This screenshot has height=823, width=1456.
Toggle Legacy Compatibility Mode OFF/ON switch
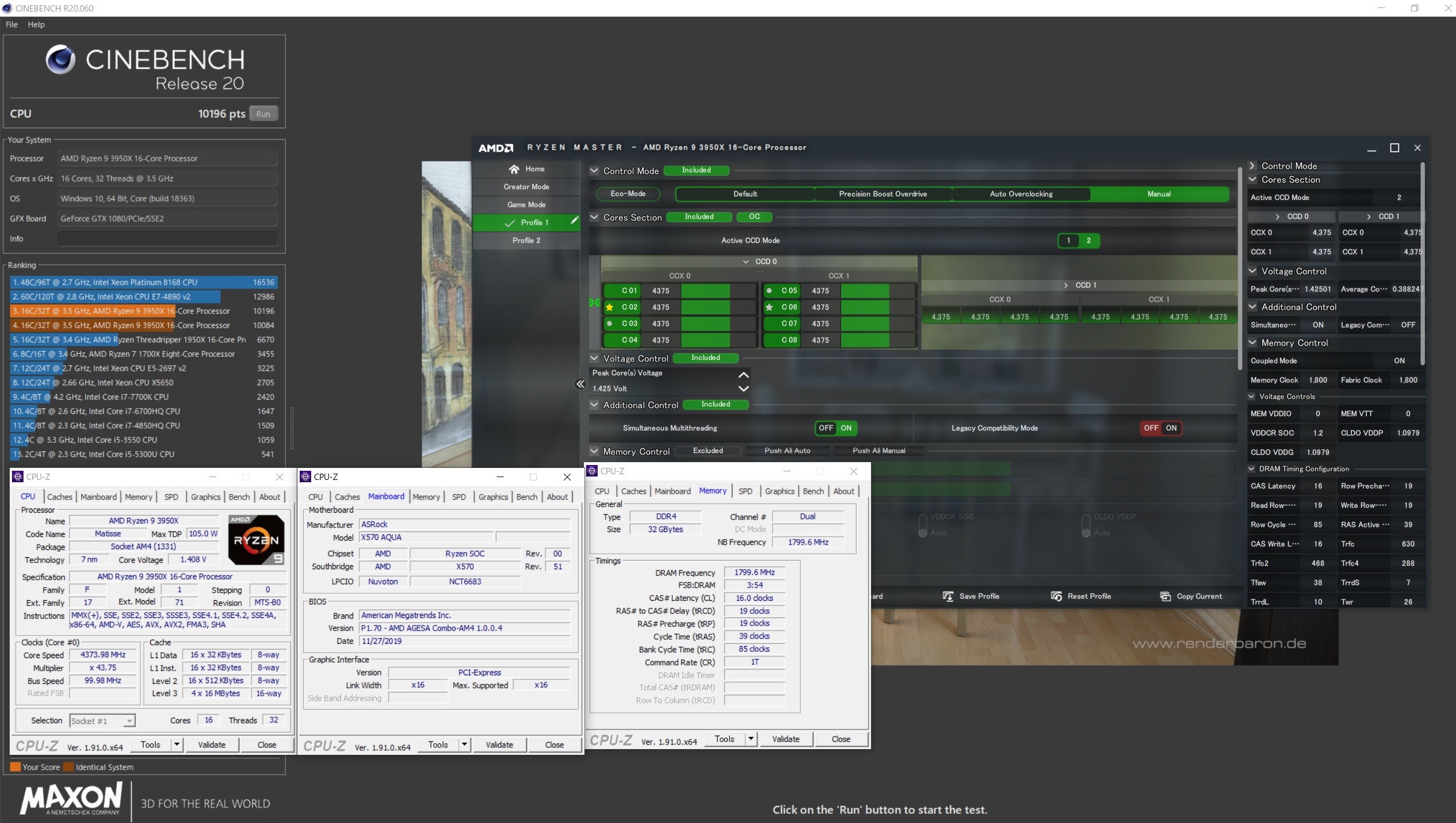pos(1160,428)
